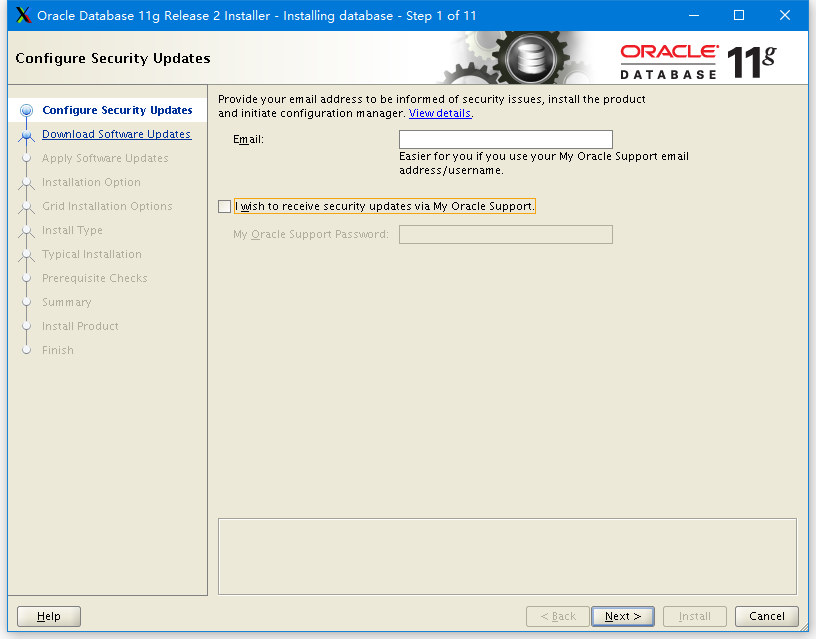
Task: Select Configure Security Updates step
Action: tap(117, 110)
